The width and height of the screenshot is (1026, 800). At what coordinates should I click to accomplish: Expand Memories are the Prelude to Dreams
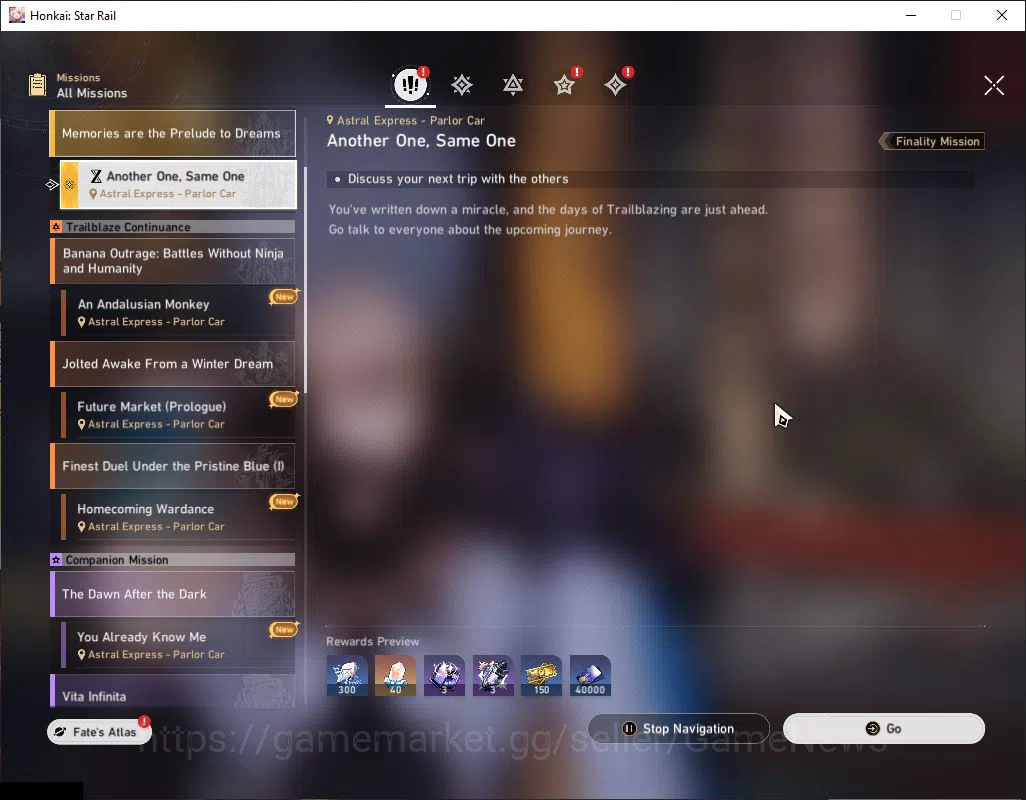(173, 133)
